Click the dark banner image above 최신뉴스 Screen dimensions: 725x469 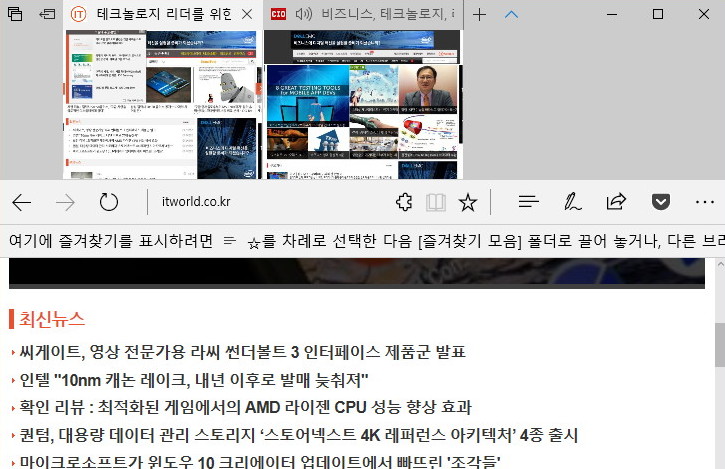click(357, 273)
